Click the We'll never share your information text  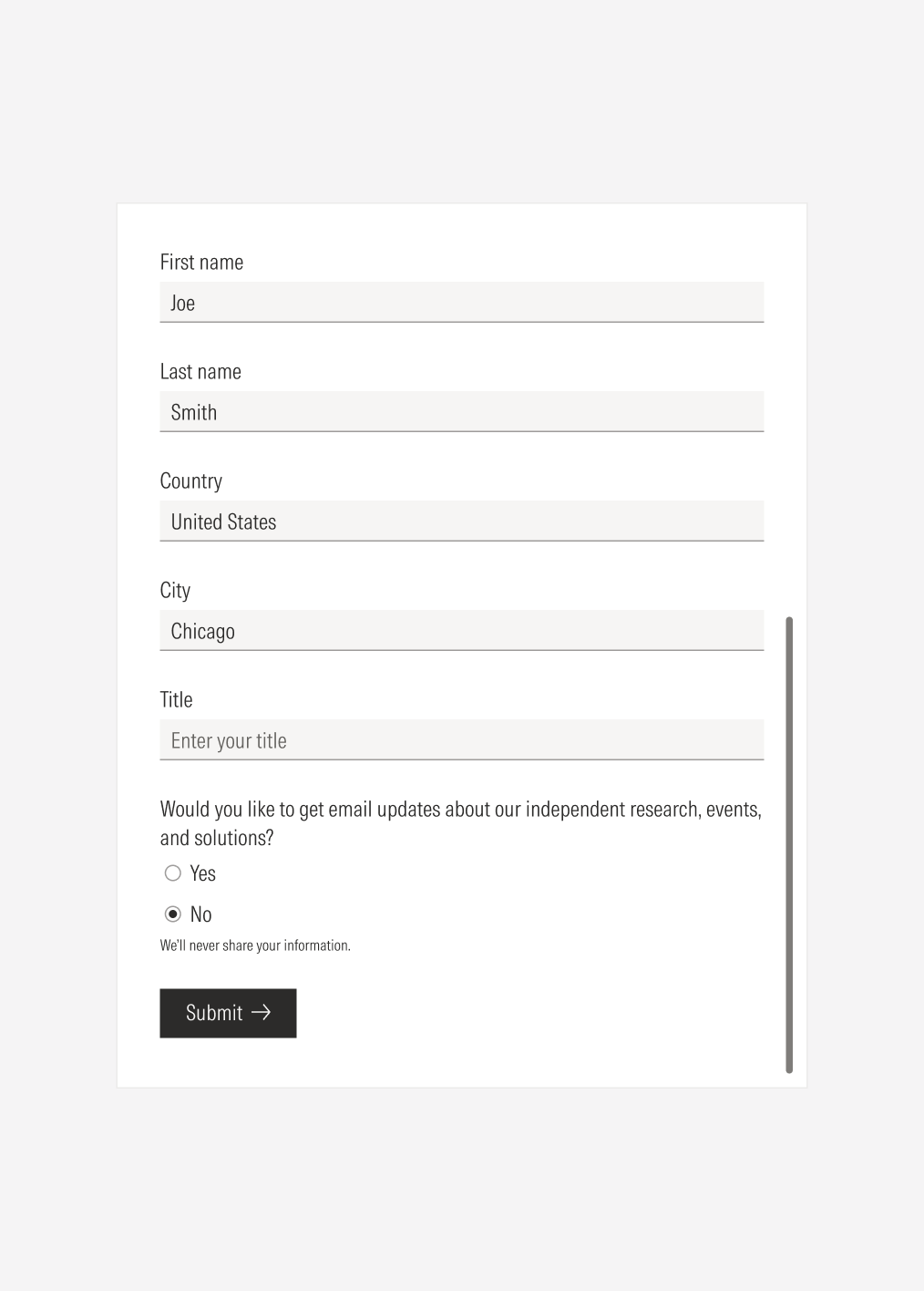click(x=255, y=945)
